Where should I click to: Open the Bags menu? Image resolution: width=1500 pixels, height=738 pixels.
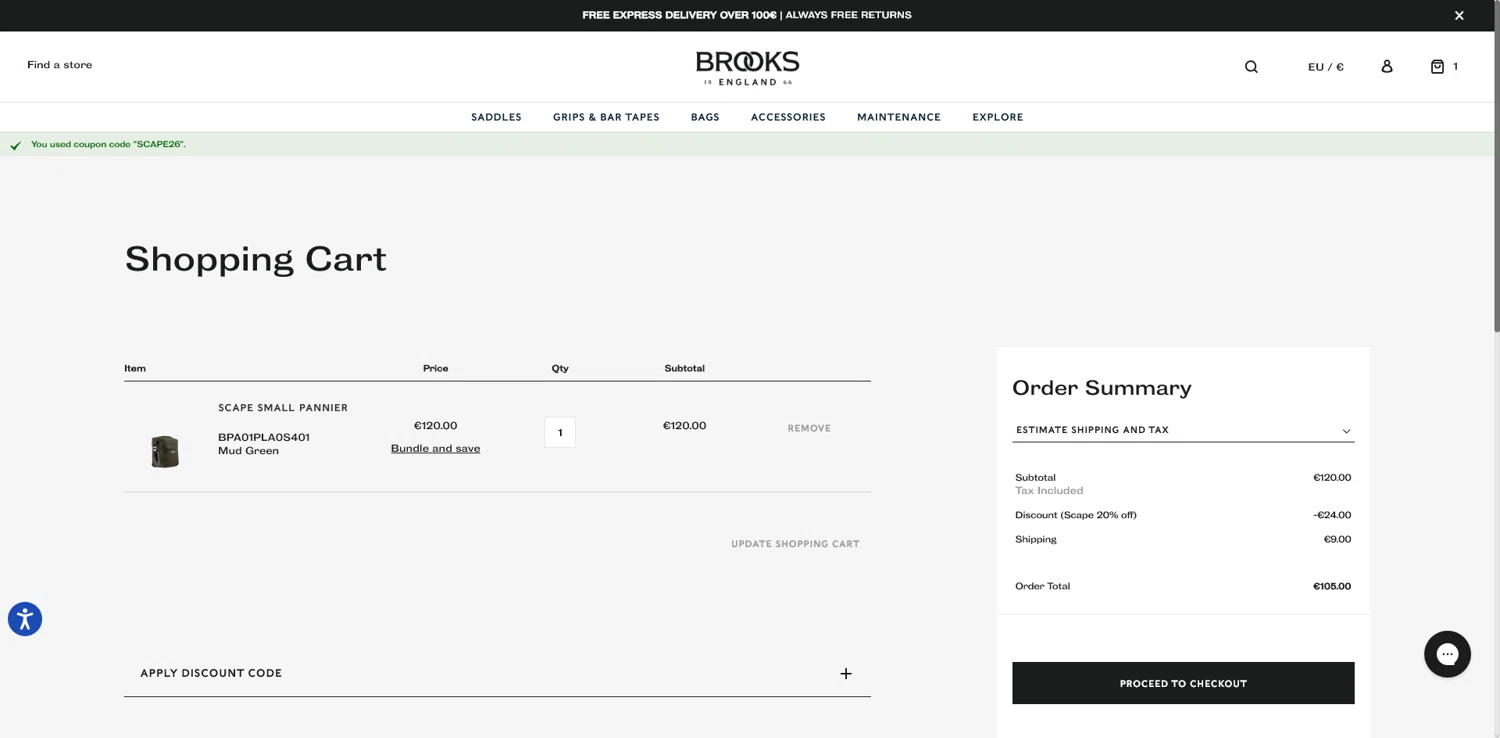click(705, 117)
